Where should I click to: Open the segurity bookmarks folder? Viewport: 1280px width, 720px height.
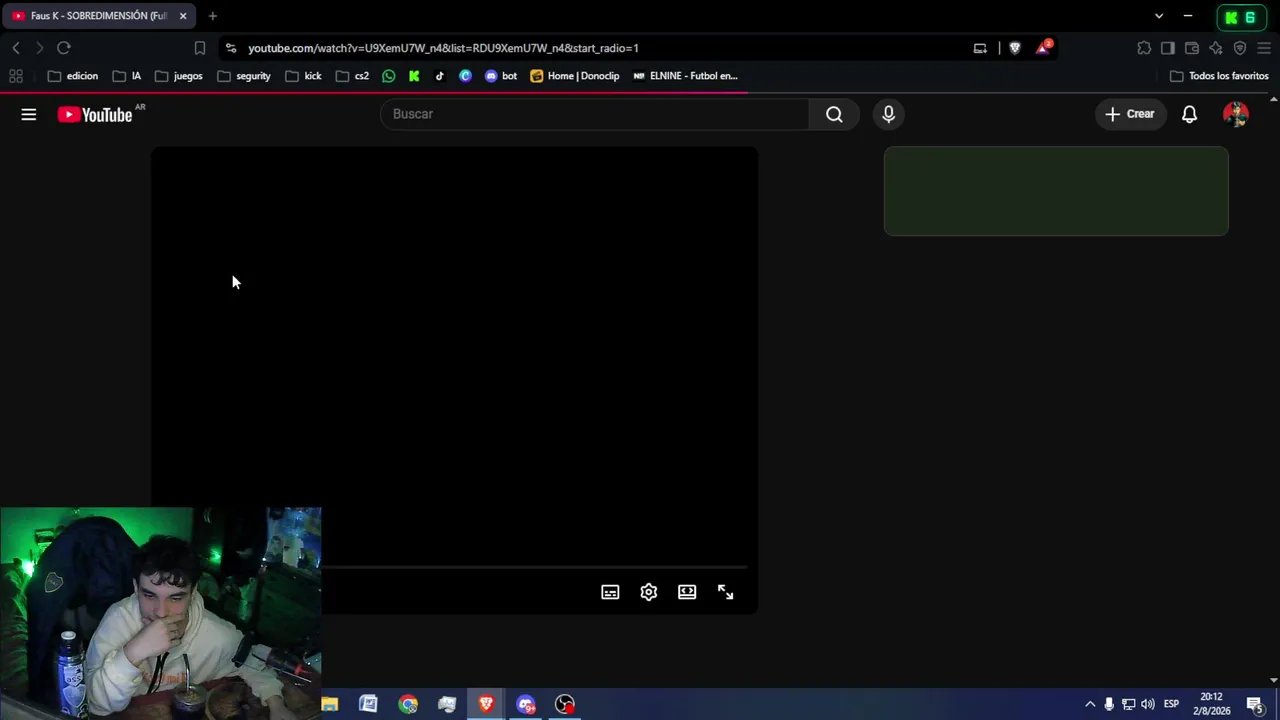[244, 76]
